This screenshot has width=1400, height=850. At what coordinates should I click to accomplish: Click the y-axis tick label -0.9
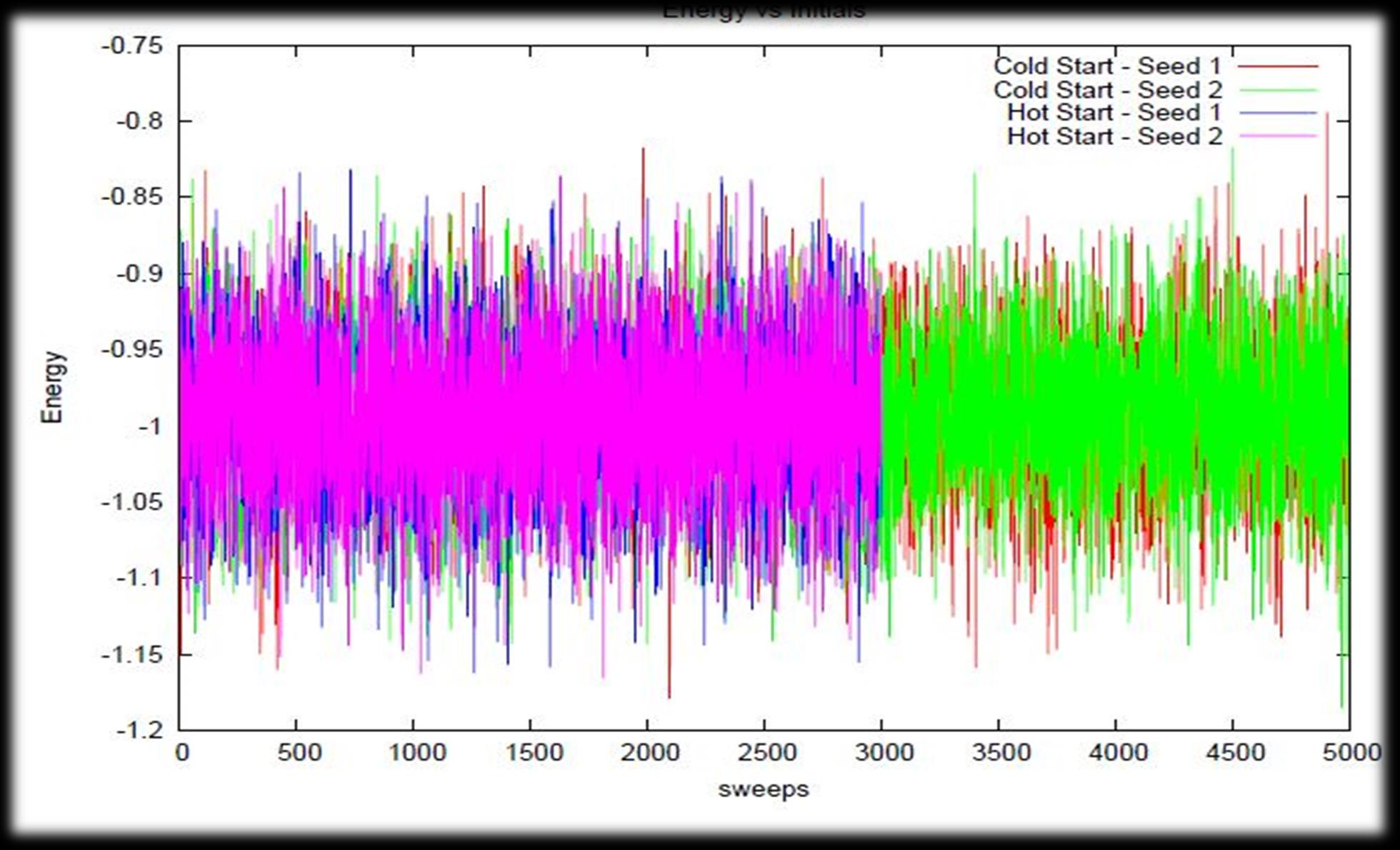click(x=139, y=274)
